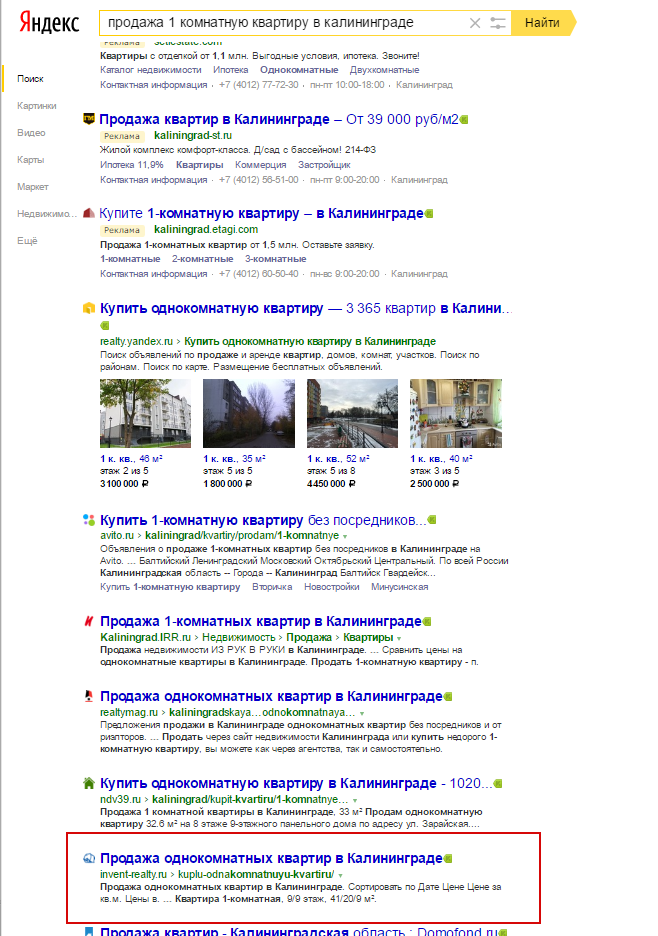This screenshot has height=936, width=658.
Task: Click green marker after 'Купите 1-комнатную квартиру' title
Action: [429, 214]
